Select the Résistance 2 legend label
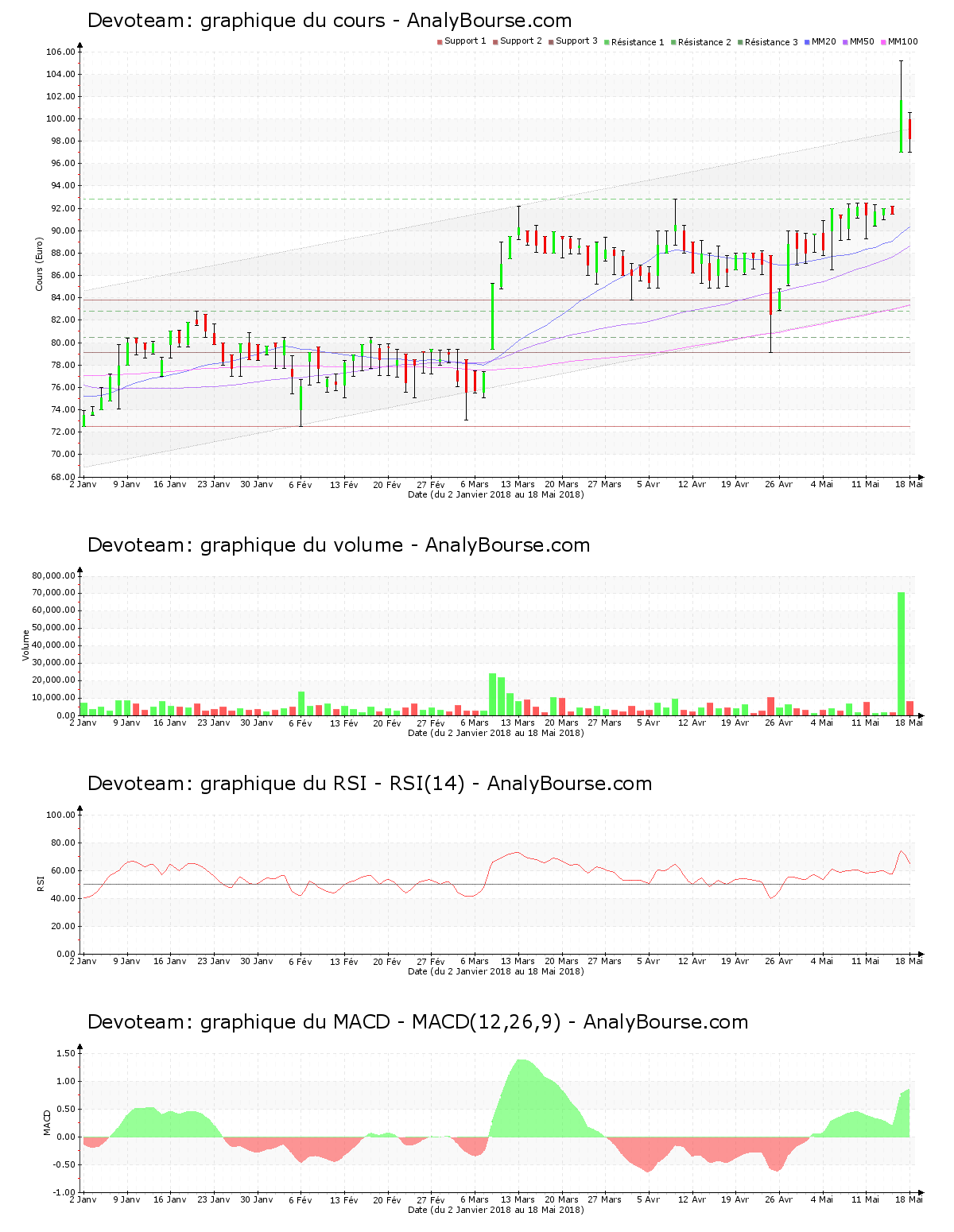This screenshot has width=954, height=1232. tap(704, 42)
